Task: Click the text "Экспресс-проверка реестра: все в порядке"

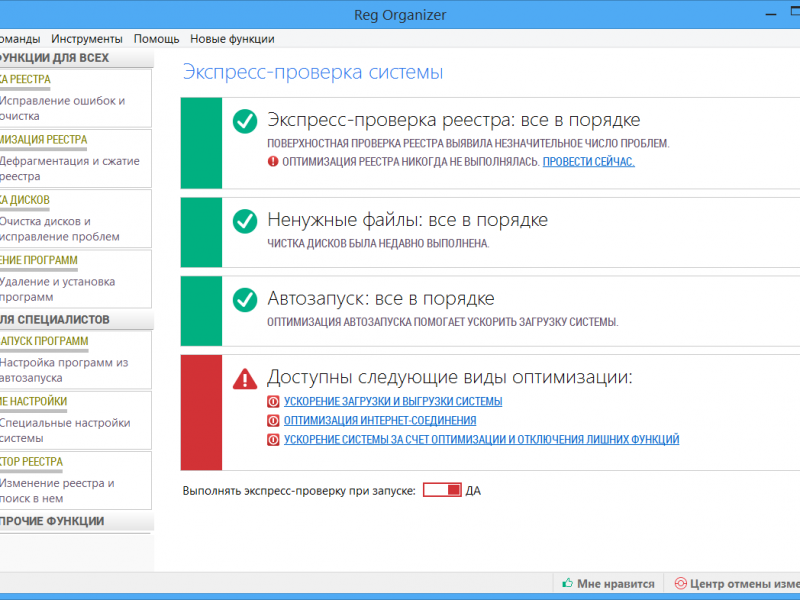Action: (454, 120)
